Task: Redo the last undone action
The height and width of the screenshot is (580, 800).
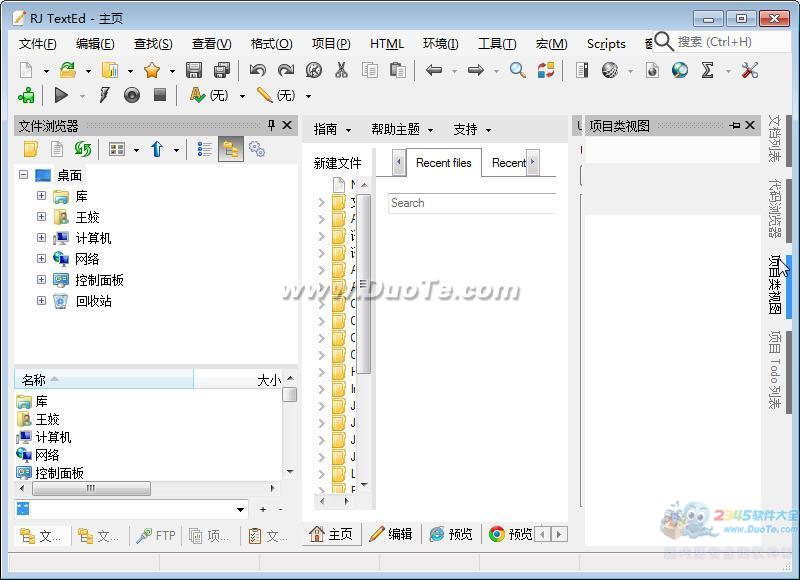Action: [x=286, y=70]
